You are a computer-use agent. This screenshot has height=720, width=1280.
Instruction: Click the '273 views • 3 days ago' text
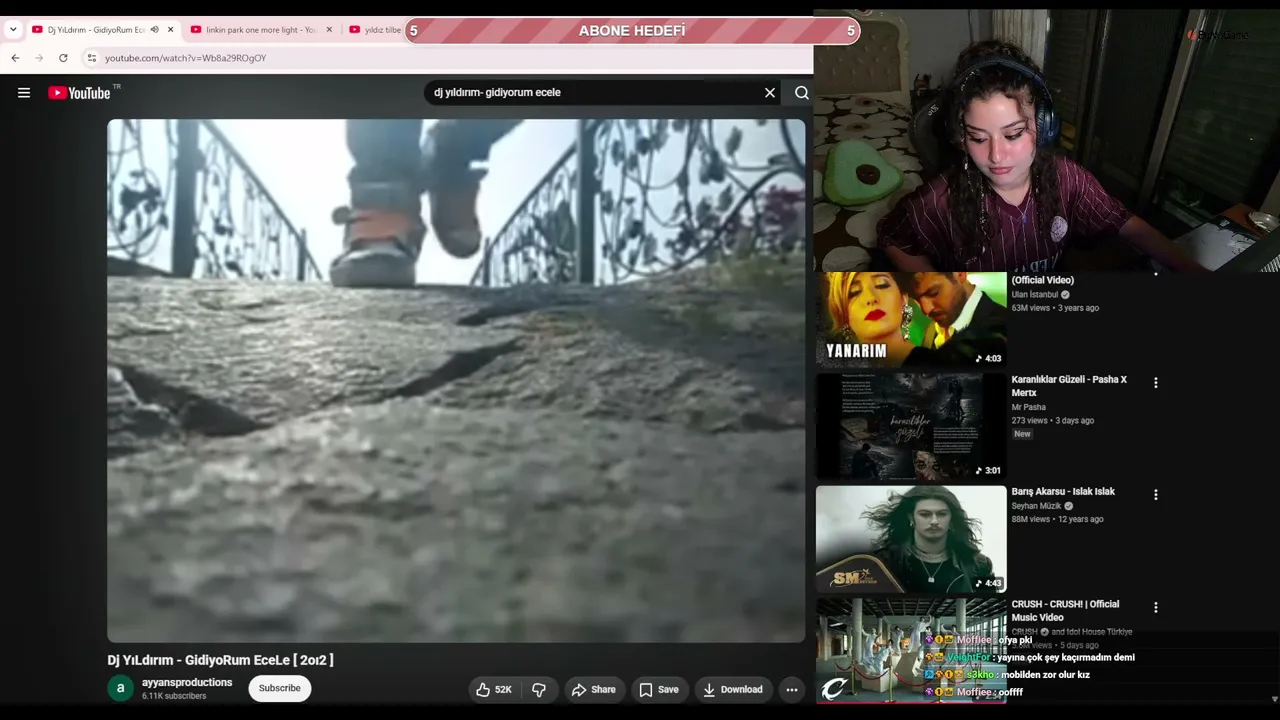pyautogui.click(x=1053, y=421)
